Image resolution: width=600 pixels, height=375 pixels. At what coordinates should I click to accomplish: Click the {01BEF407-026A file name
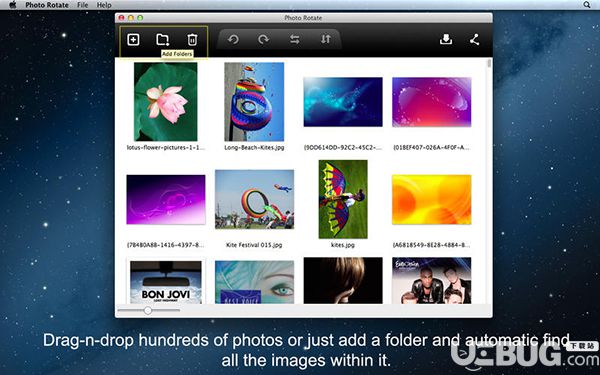click(431, 147)
